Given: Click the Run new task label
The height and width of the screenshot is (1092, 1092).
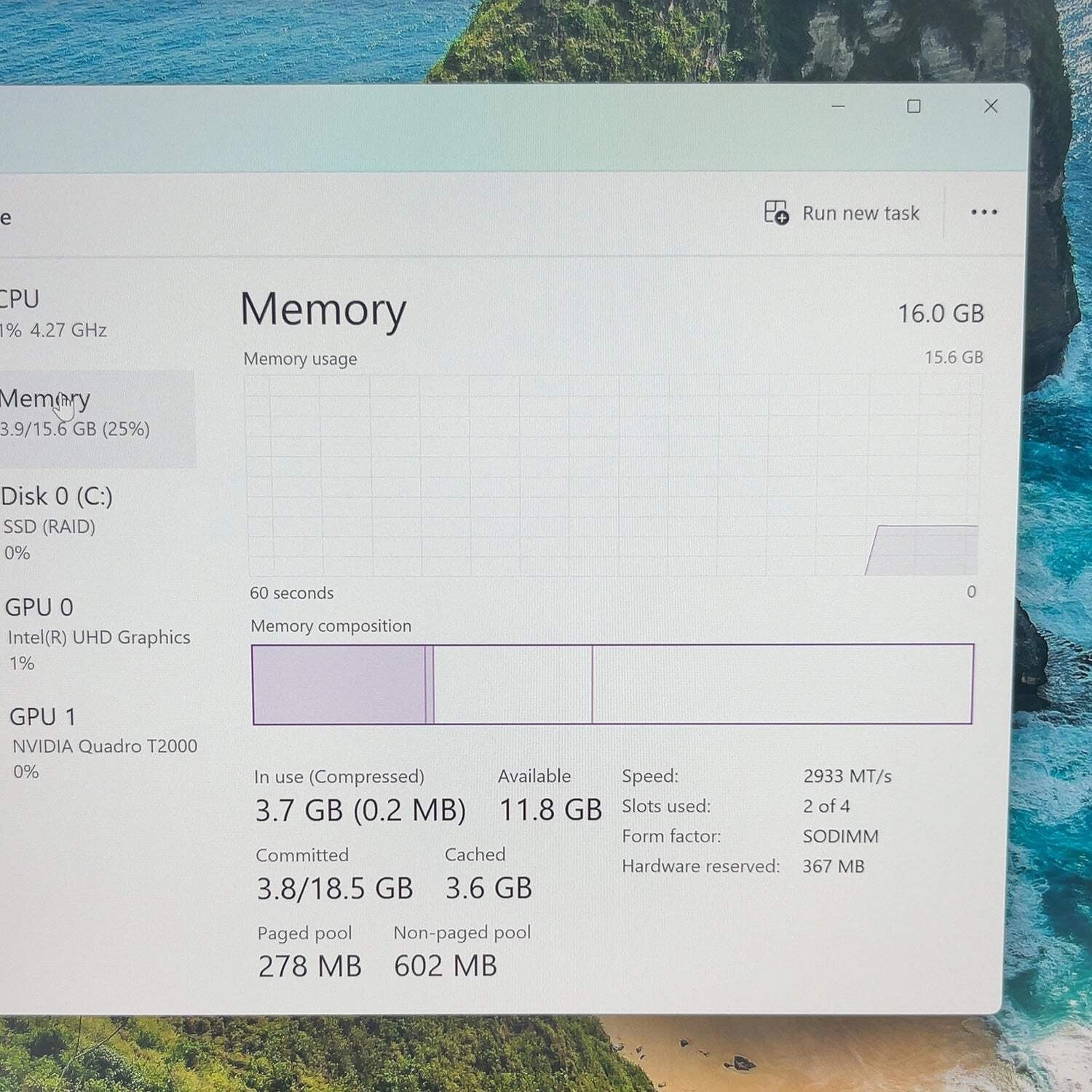Looking at the screenshot, I should tap(861, 213).
